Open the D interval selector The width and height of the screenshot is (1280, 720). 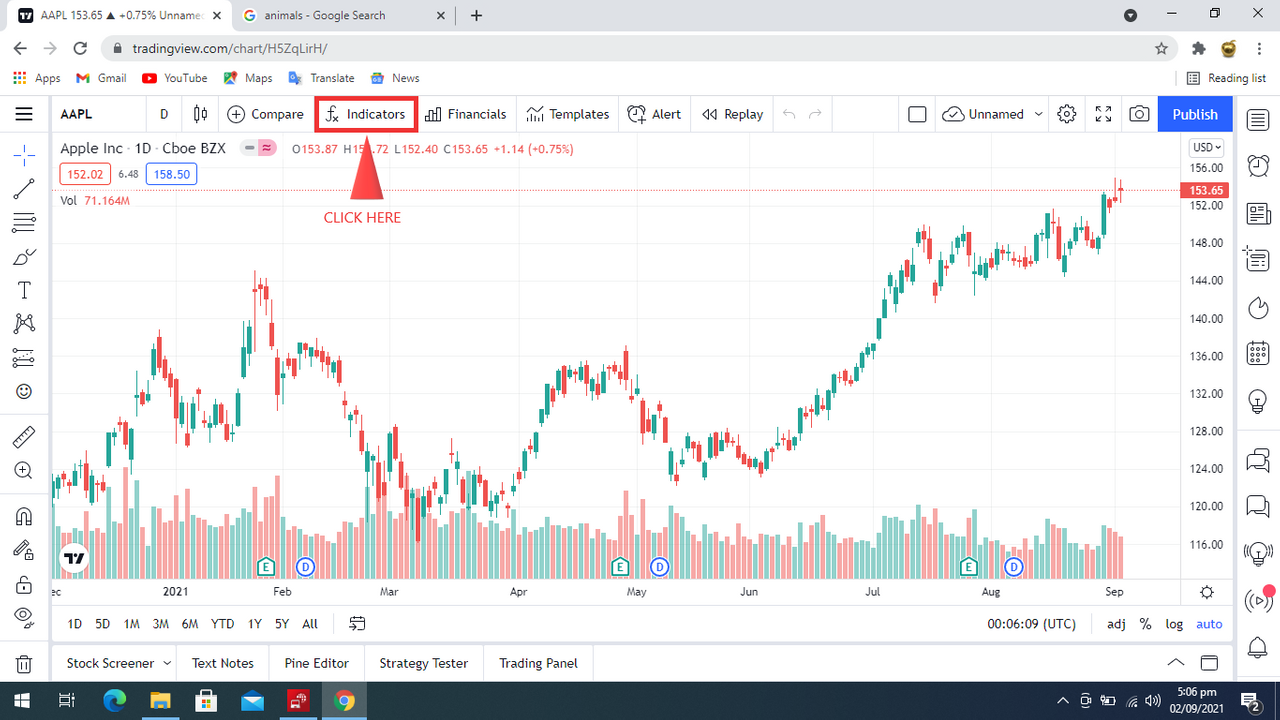(164, 114)
